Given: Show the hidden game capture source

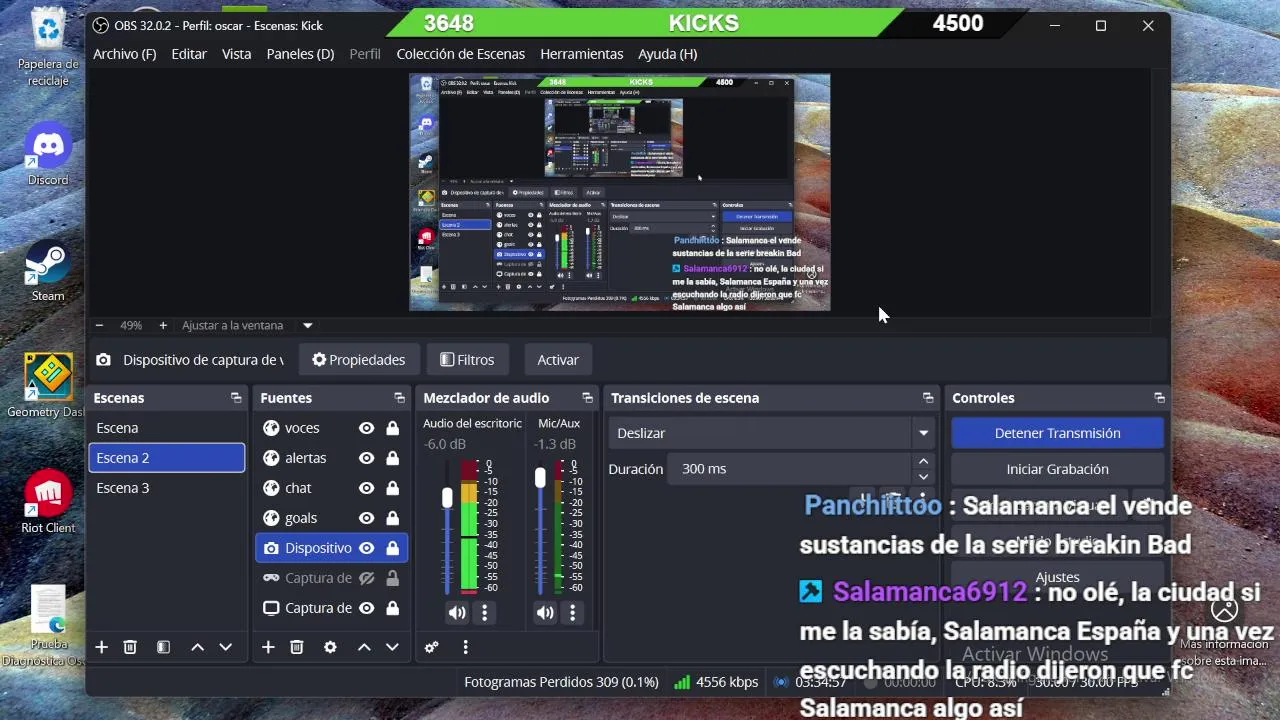Looking at the screenshot, I should pyautogui.click(x=366, y=578).
